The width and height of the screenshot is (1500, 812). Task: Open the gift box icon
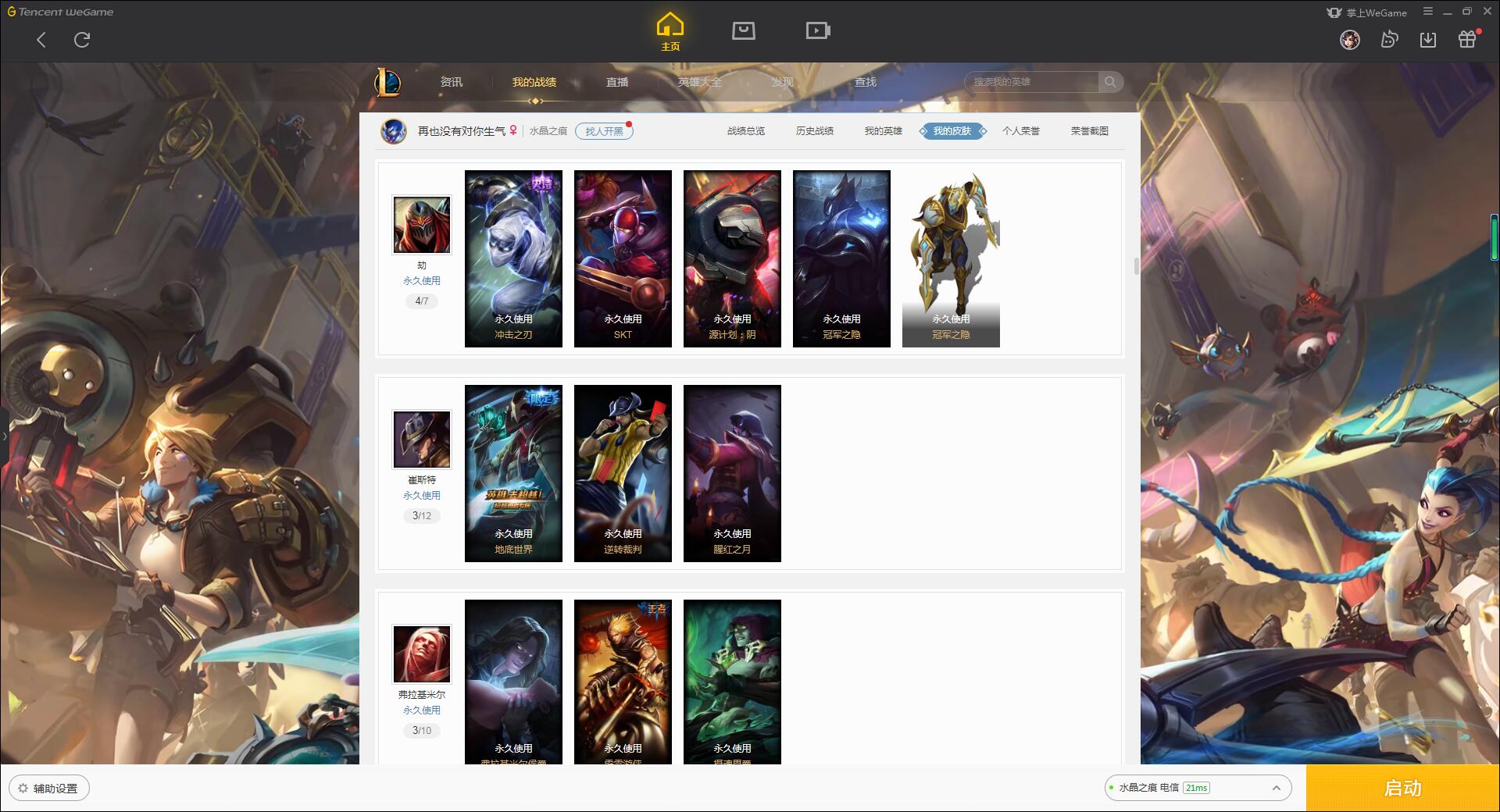click(x=1467, y=39)
